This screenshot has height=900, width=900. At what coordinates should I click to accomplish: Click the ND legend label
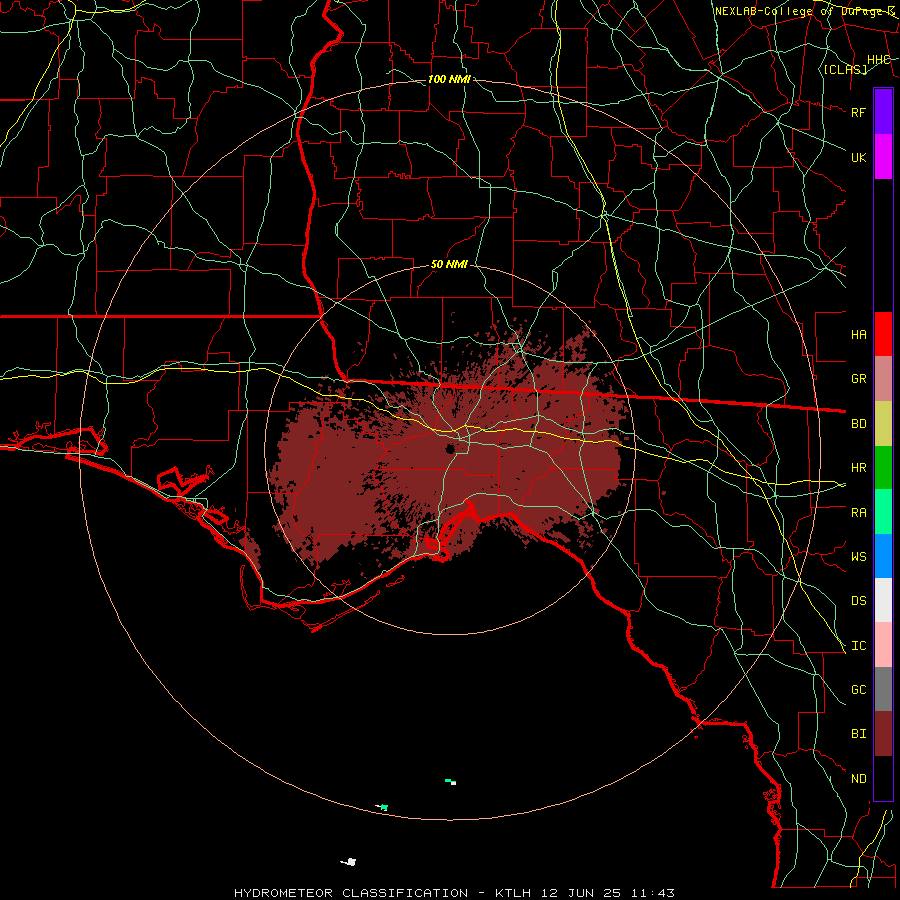click(x=859, y=779)
